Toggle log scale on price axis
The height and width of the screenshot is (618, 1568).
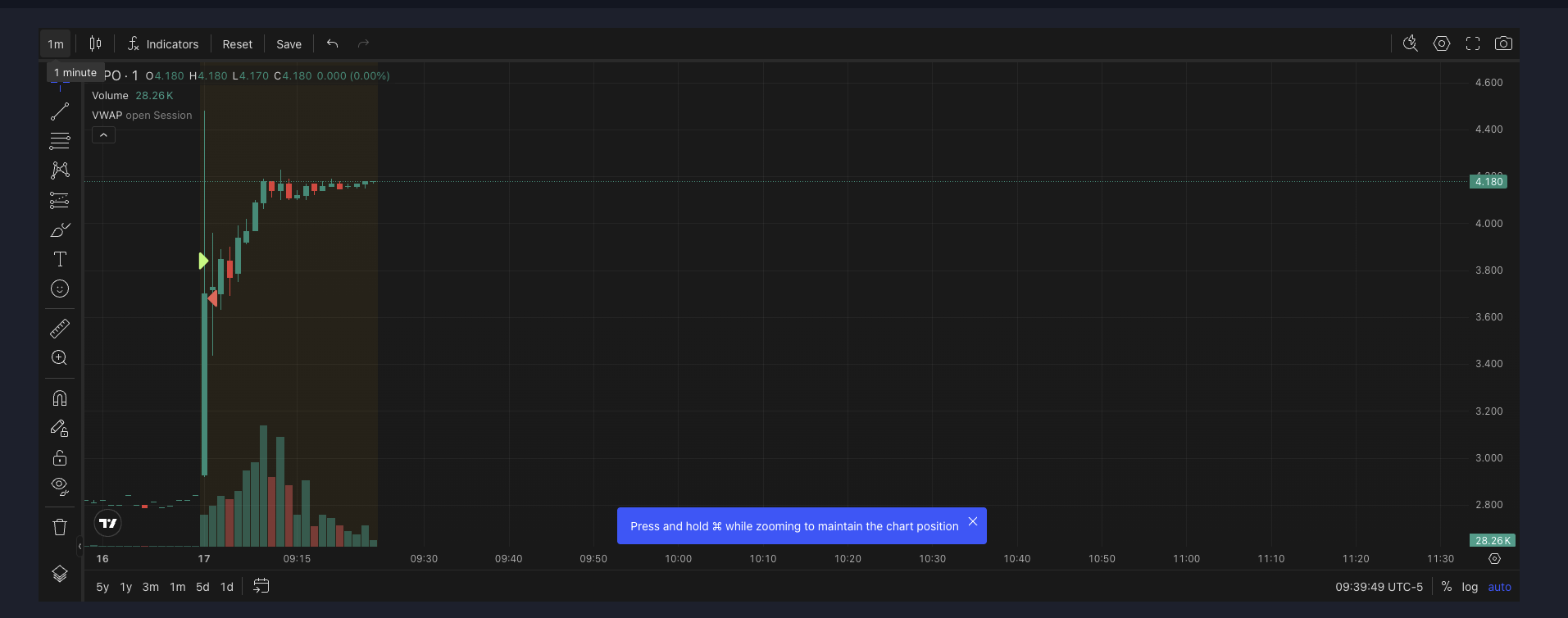pos(1470,587)
